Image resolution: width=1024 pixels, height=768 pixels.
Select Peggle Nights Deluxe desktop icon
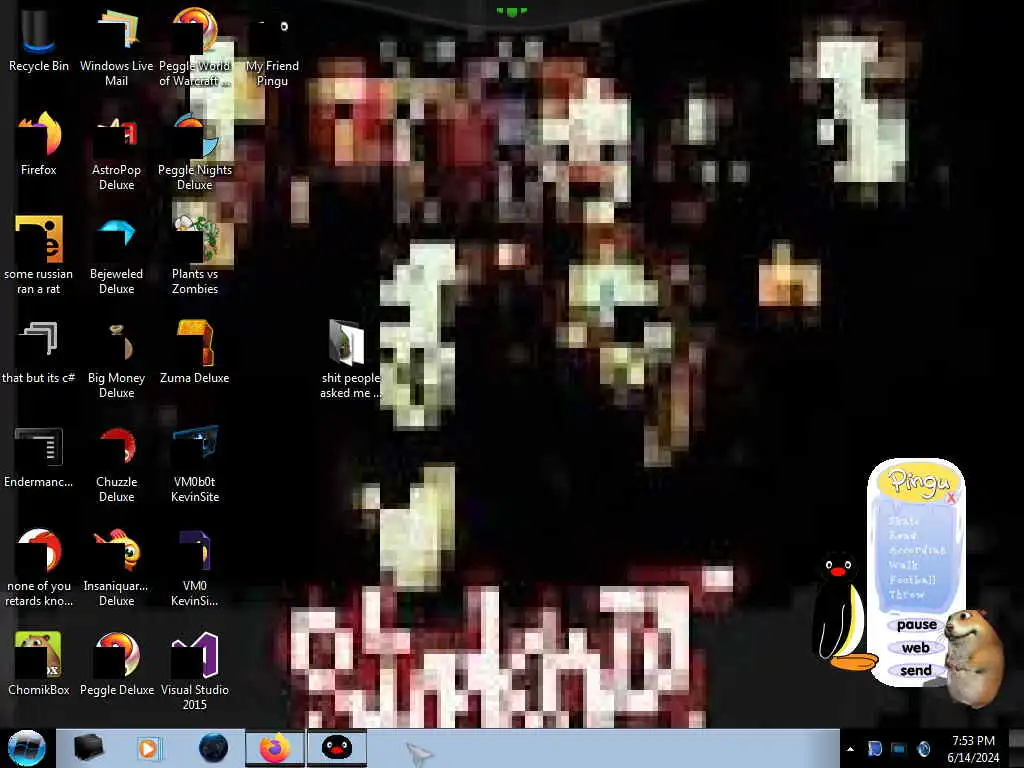(195, 153)
